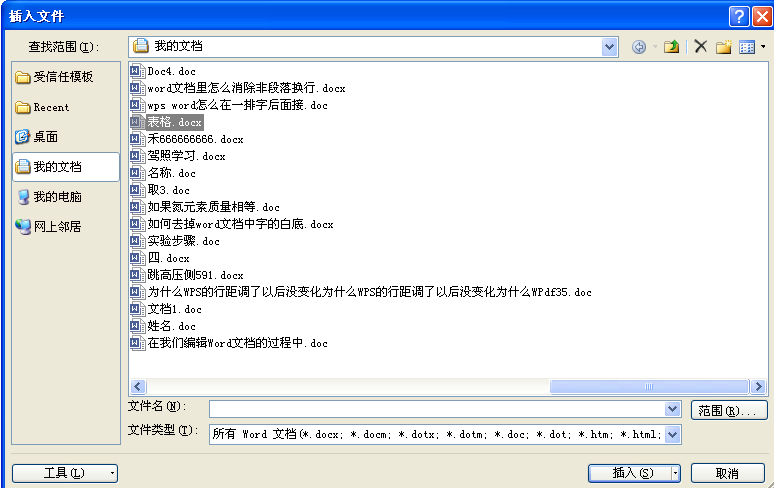Open the 插入 button's split dropdown arrow
The width and height of the screenshot is (774, 488).
click(x=675, y=474)
